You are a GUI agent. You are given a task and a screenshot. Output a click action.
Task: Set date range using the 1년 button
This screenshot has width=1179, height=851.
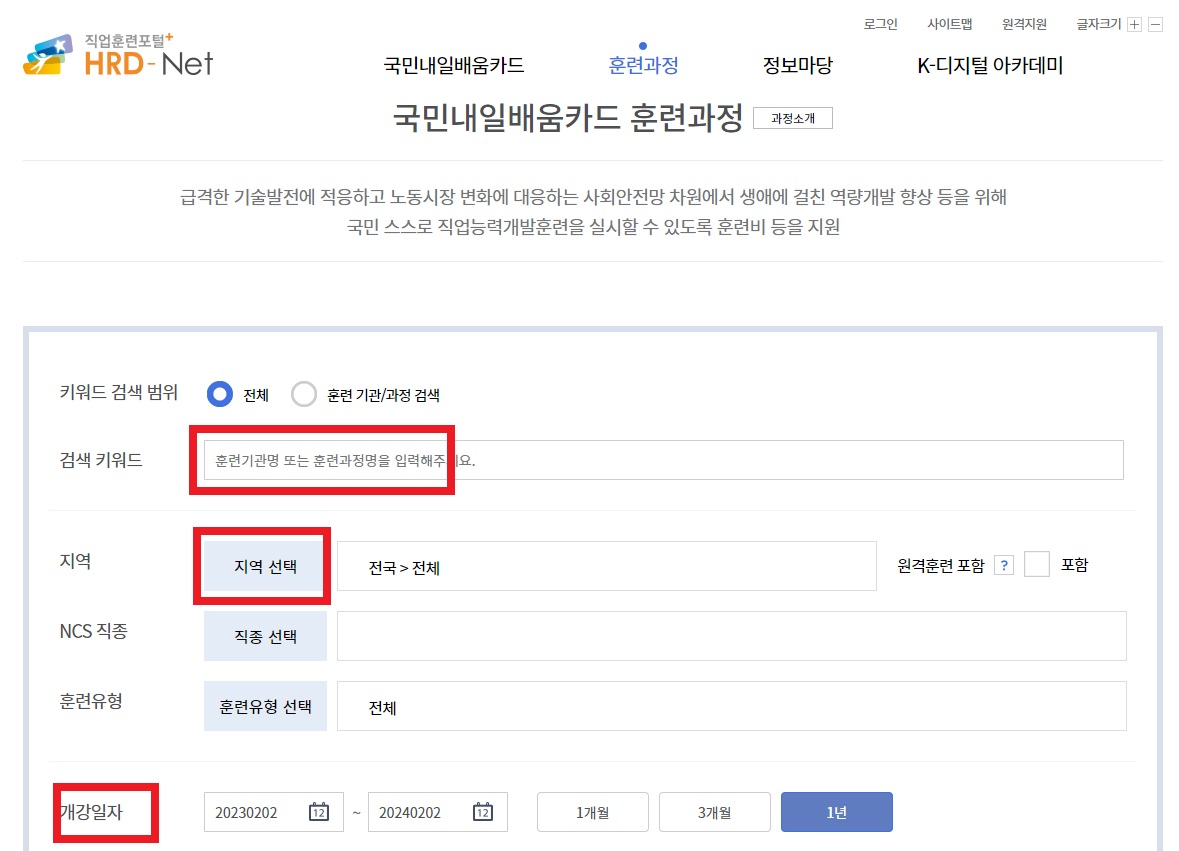(x=837, y=812)
